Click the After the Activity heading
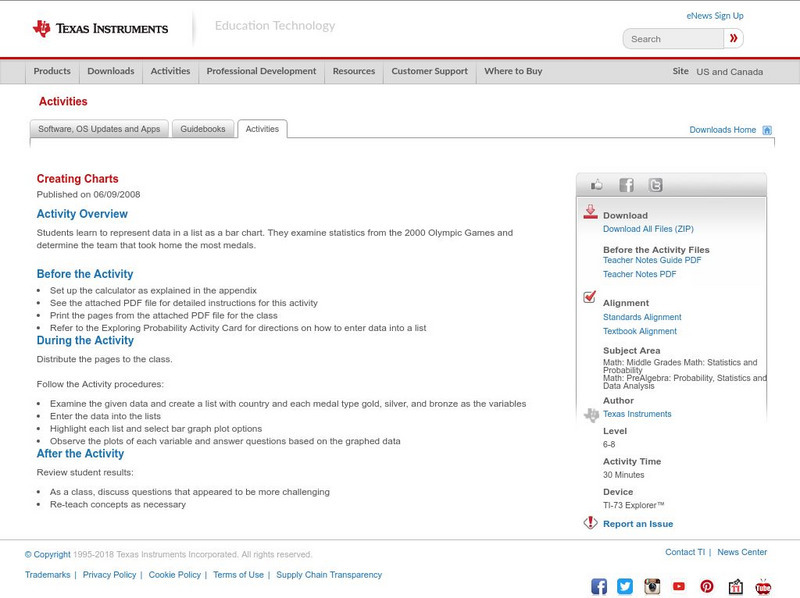 coord(80,454)
